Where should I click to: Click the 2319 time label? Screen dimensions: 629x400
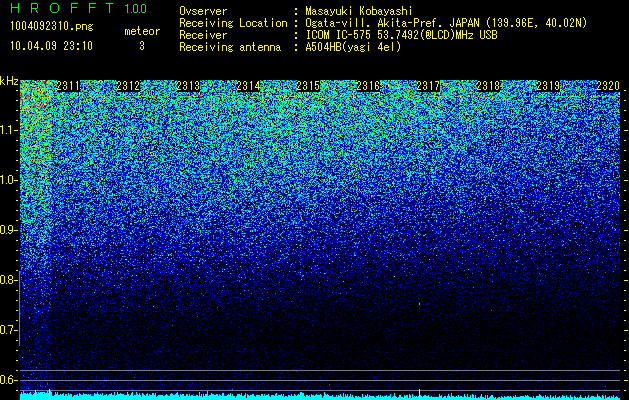point(548,86)
